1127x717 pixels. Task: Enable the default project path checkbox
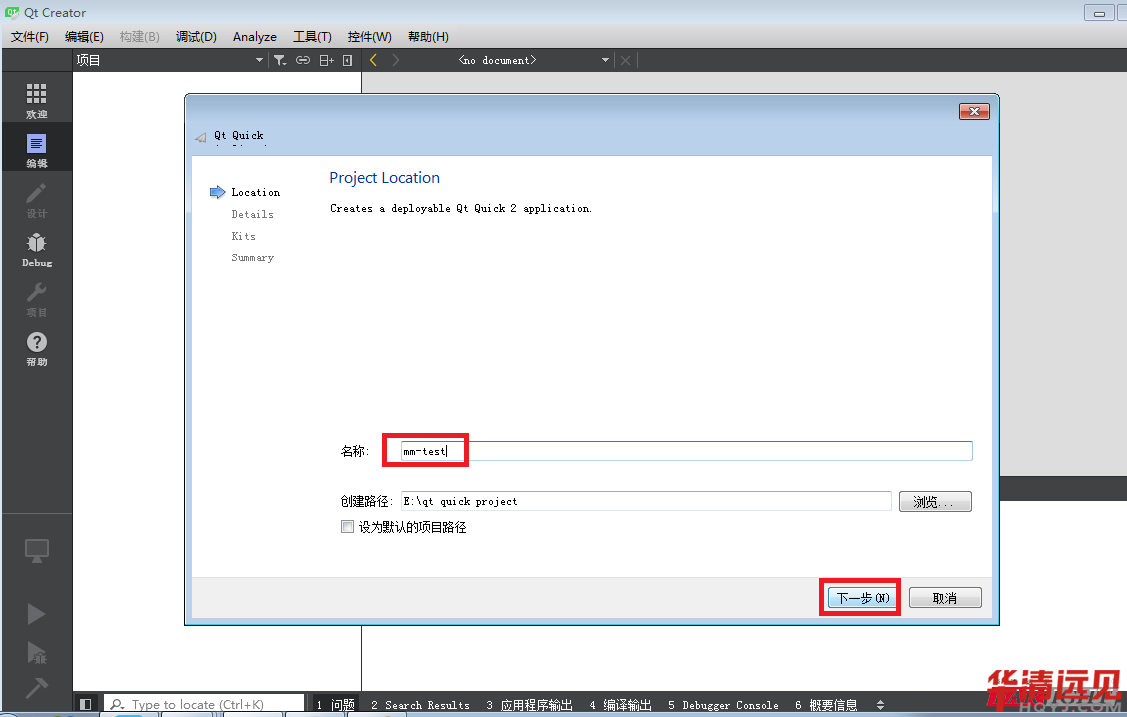pos(347,527)
